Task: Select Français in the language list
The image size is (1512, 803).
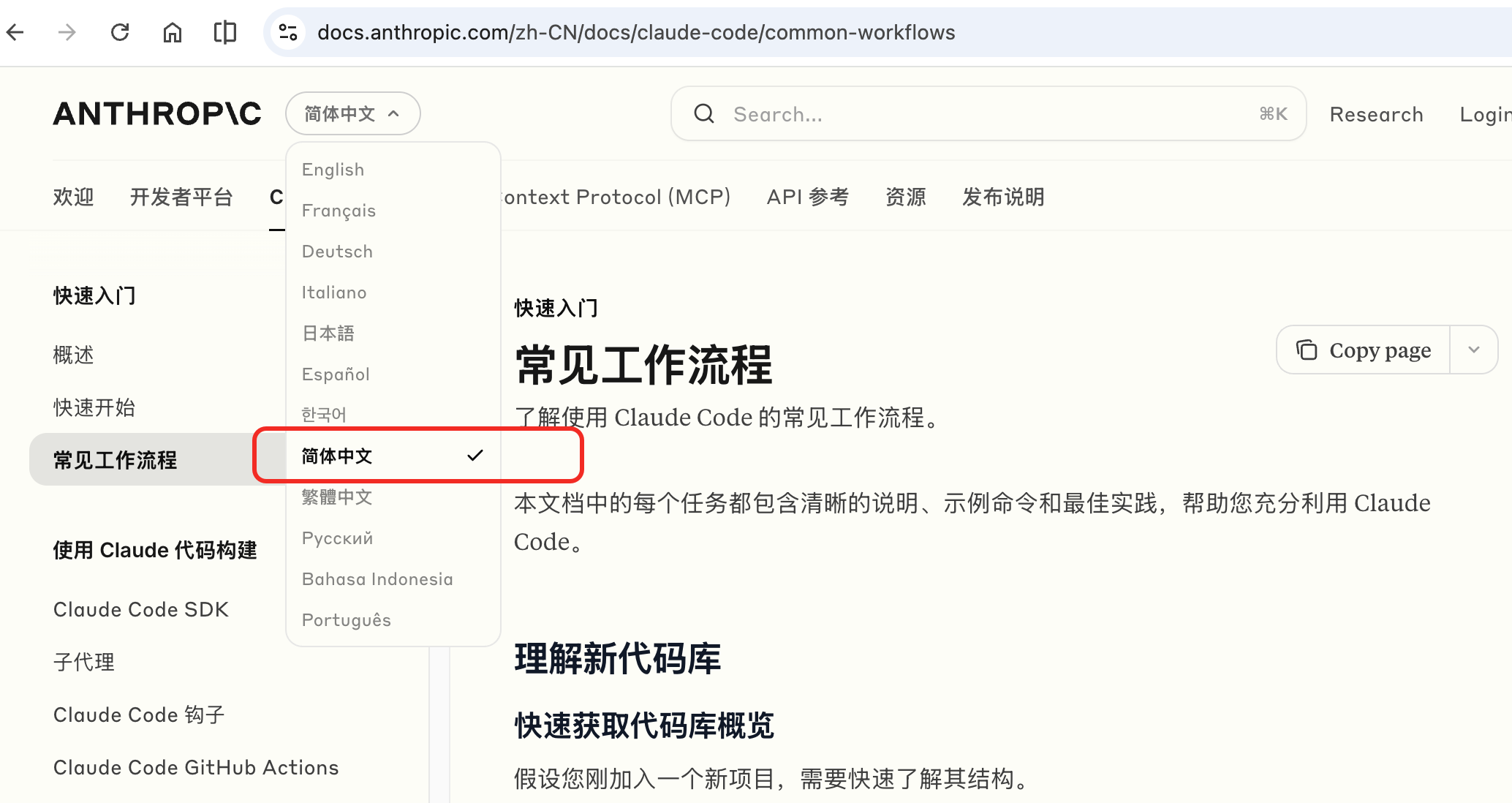Action: pos(393,211)
